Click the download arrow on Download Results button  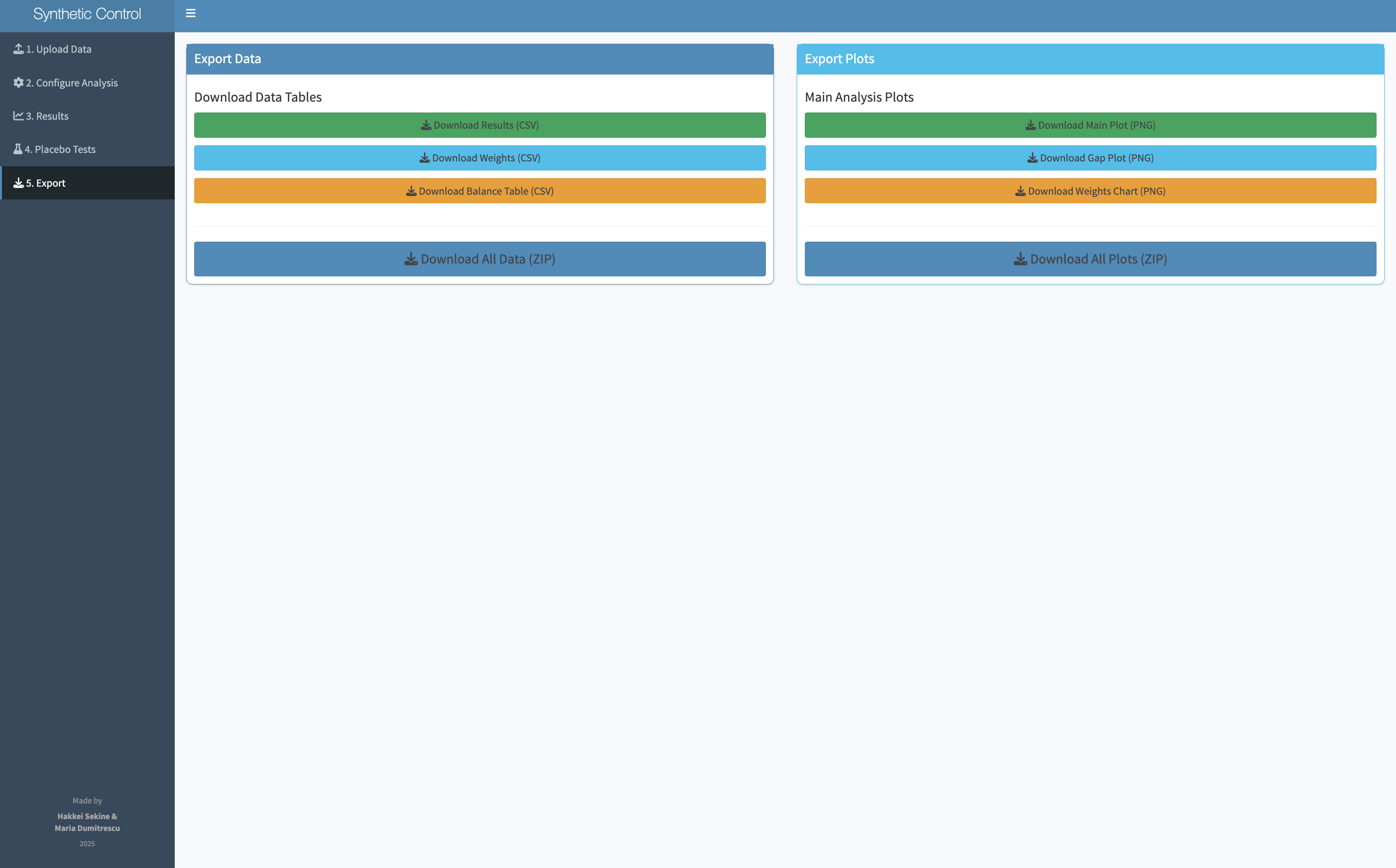point(426,124)
